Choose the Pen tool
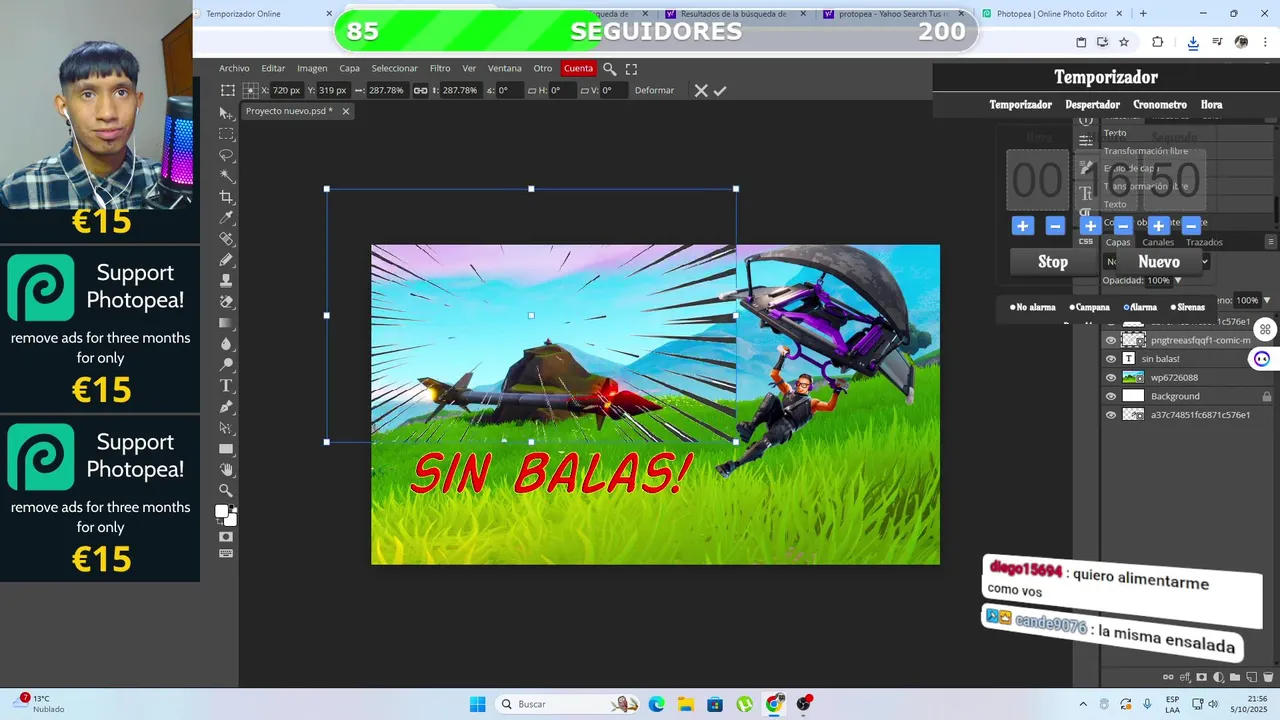1280x720 pixels. tap(226, 407)
